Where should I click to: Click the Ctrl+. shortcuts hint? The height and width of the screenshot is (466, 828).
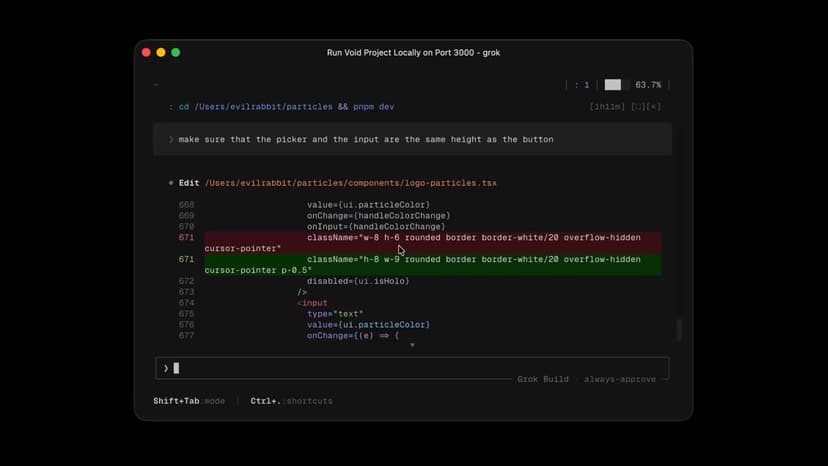pyautogui.click(x=291, y=401)
